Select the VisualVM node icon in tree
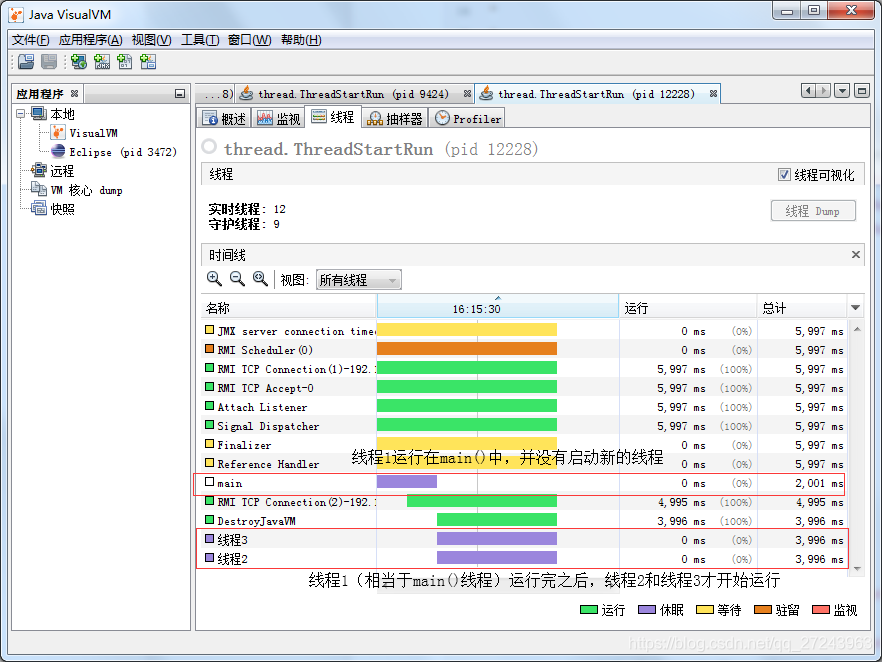This screenshot has height=662, width=882. [x=58, y=133]
